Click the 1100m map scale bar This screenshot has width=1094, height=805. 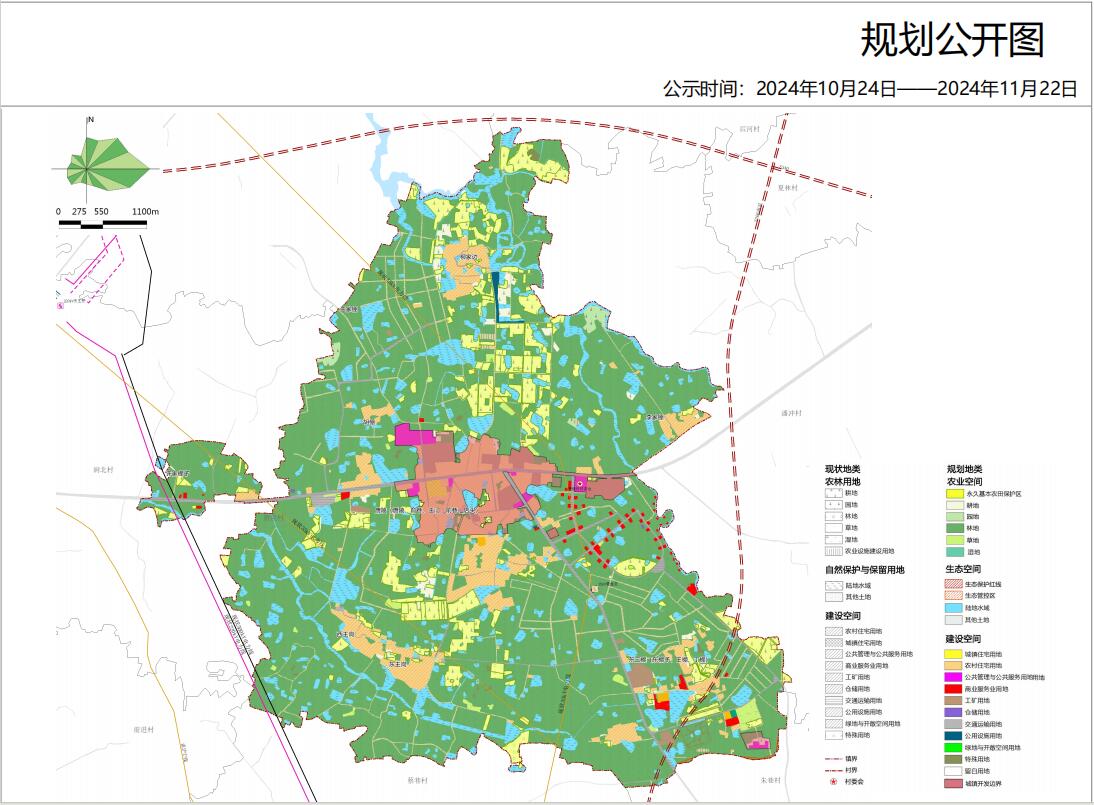103,223
